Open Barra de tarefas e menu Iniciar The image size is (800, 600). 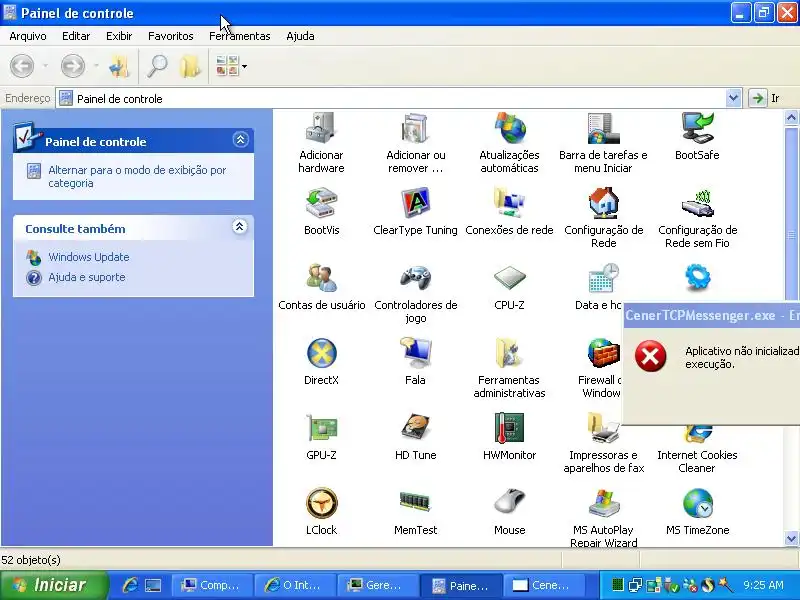tap(603, 143)
